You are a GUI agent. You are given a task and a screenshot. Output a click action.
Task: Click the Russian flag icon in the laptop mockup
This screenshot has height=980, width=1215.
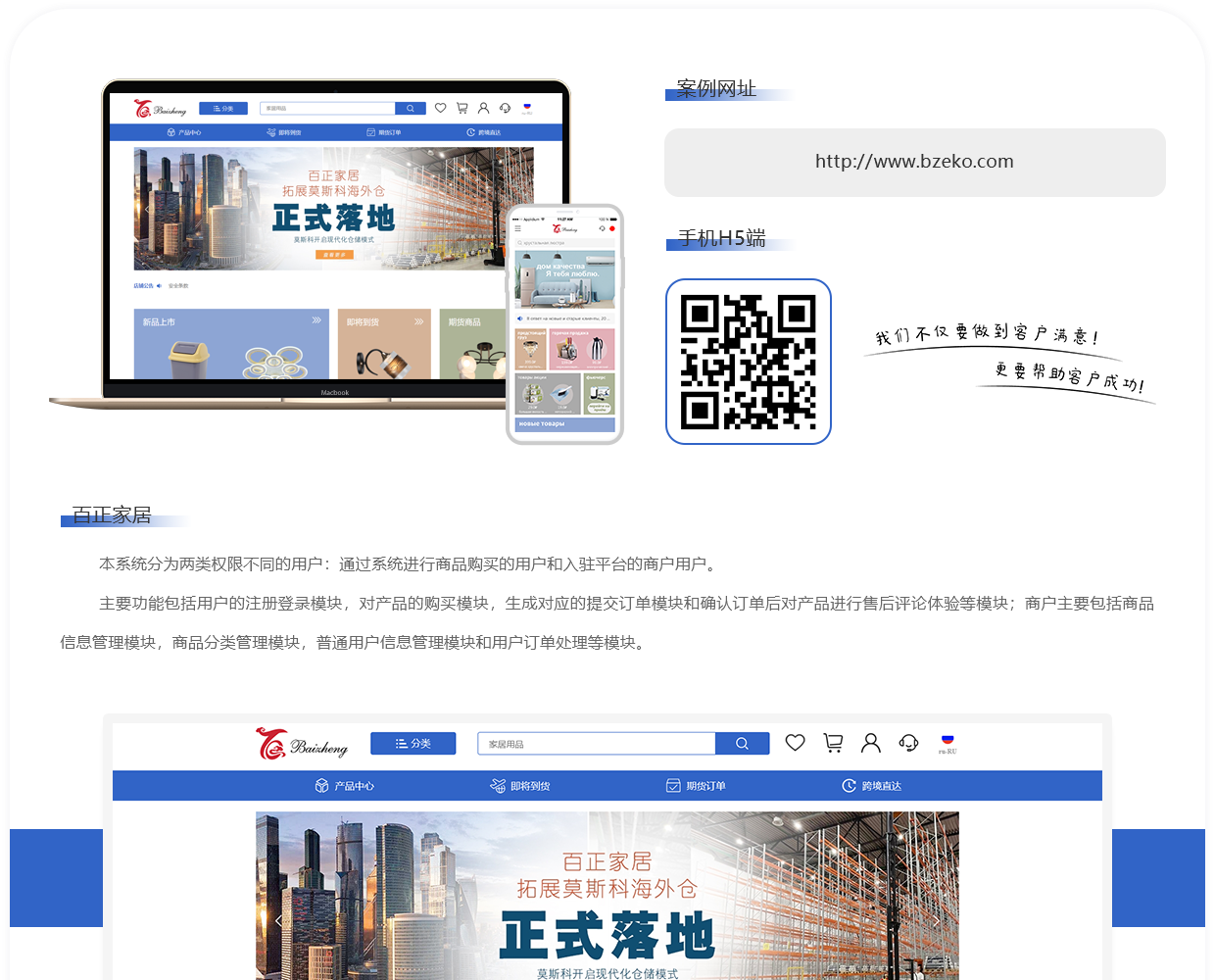coord(527,108)
